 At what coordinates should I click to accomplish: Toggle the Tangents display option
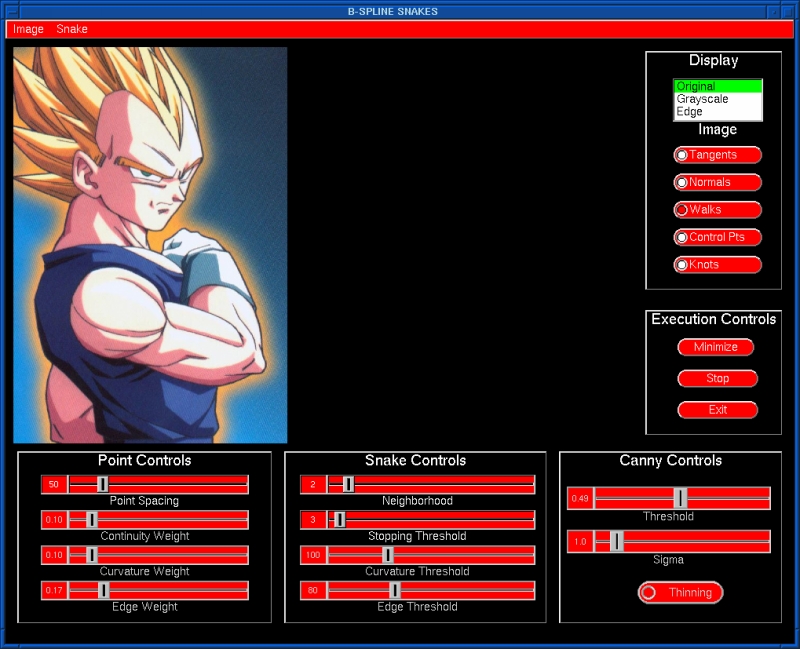pyautogui.click(x=717, y=155)
